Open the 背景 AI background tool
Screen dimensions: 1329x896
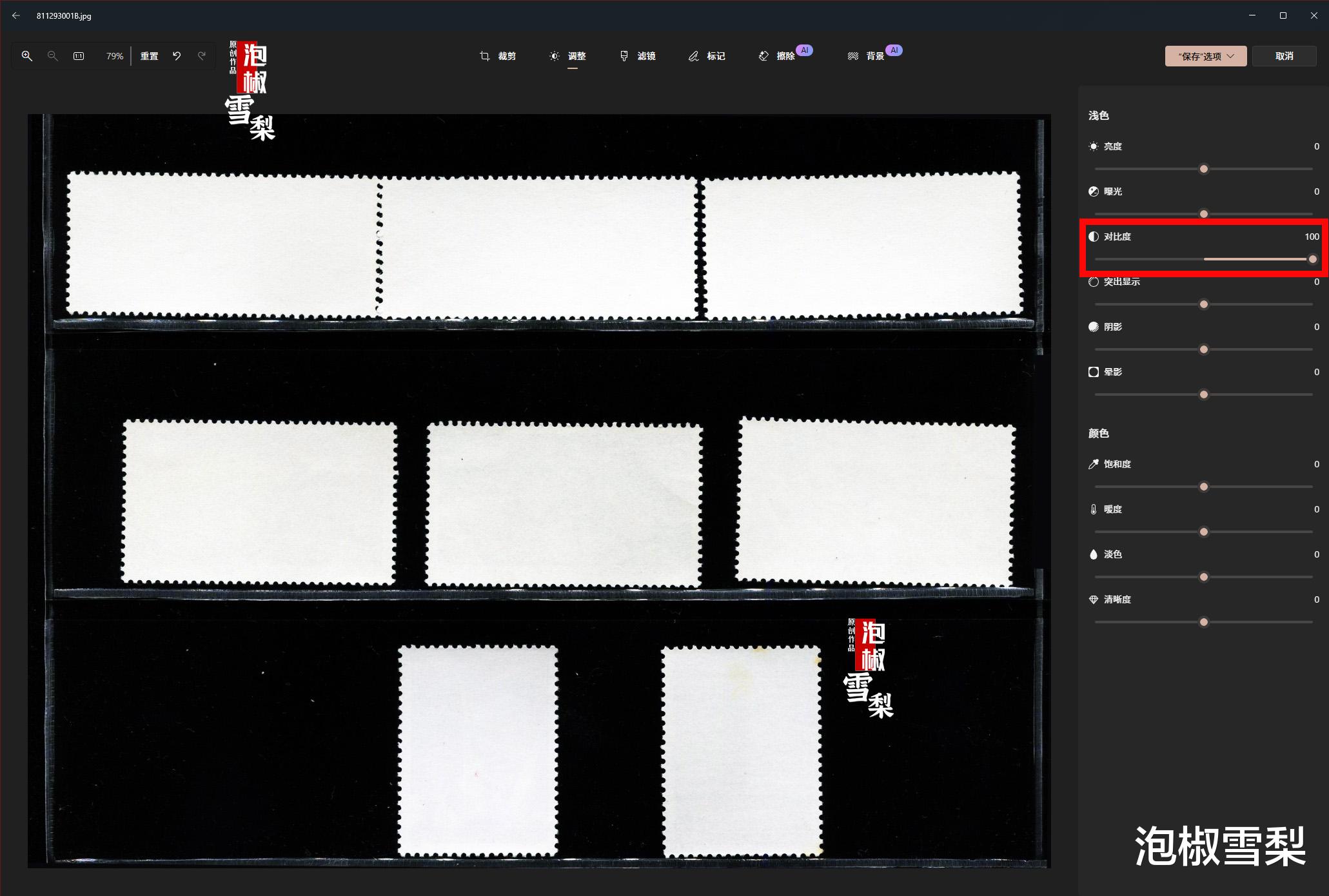click(866, 56)
